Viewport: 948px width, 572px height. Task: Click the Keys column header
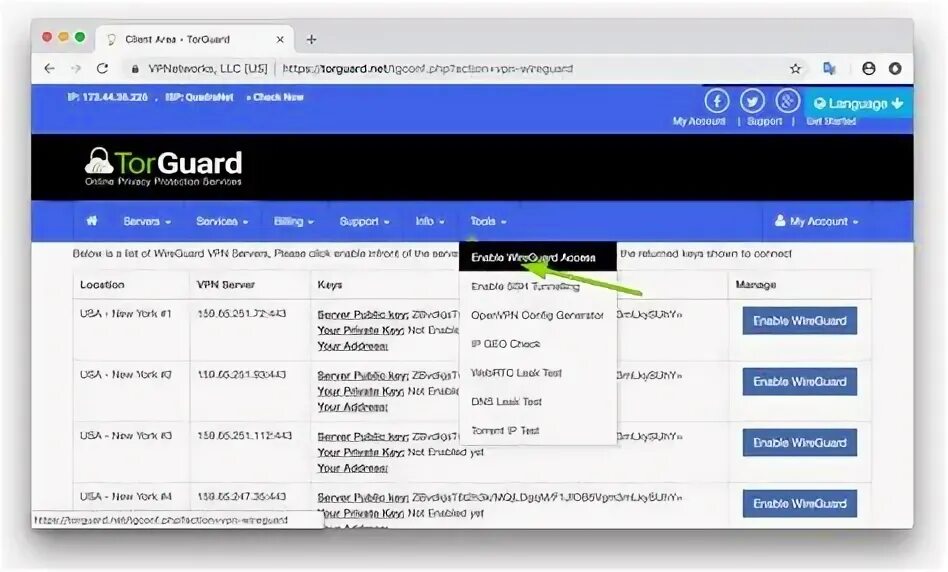(x=330, y=285)
